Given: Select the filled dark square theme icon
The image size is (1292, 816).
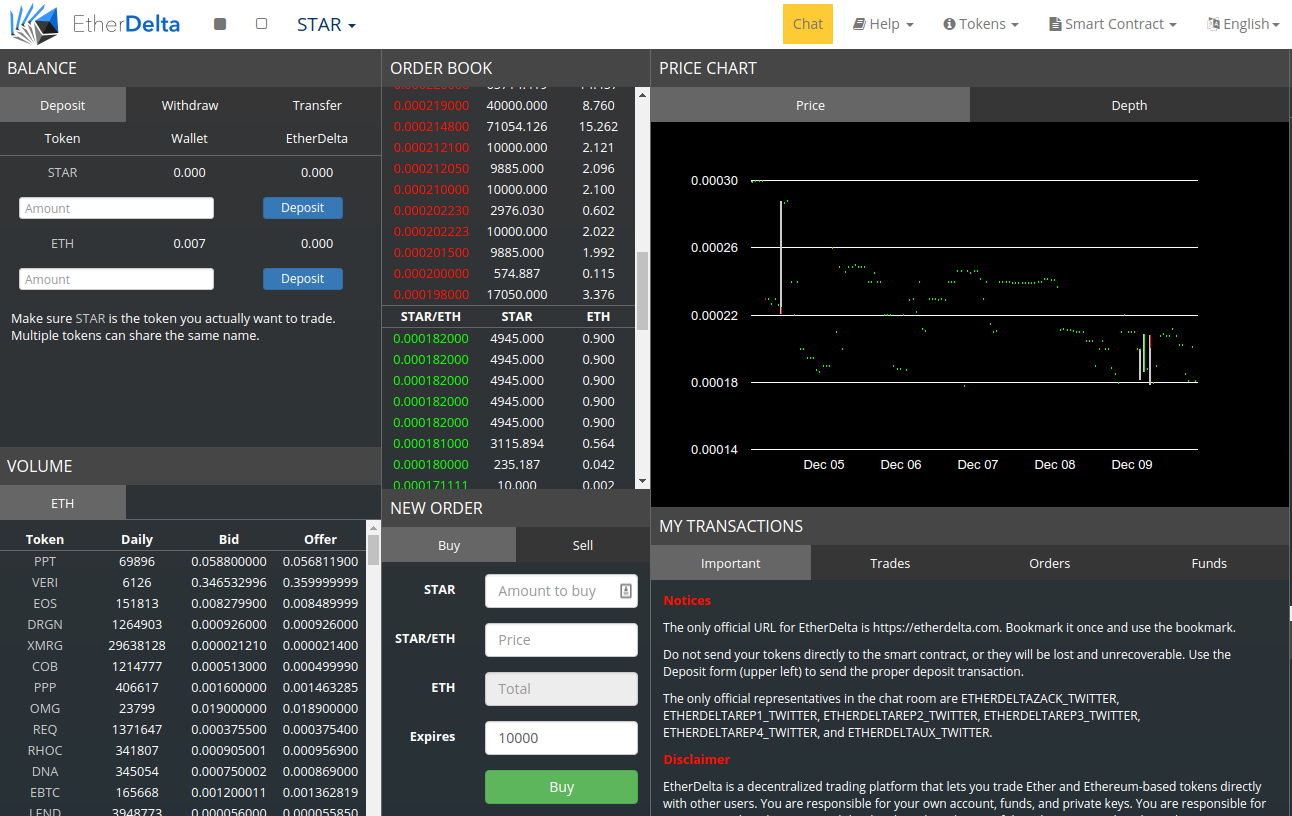Looking at the screenshot, I should click(220, 24).
